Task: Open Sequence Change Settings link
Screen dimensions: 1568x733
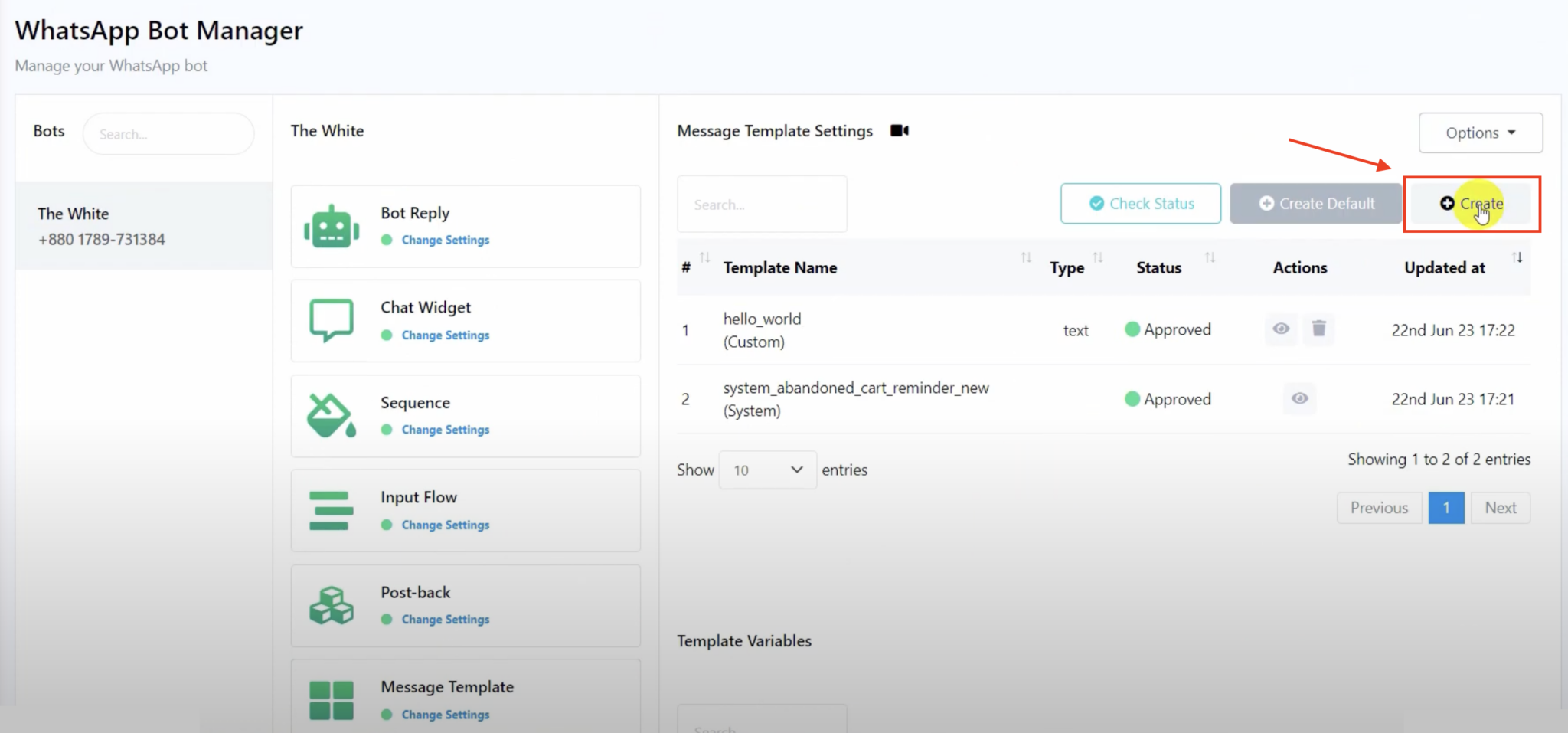Action: 445,430
